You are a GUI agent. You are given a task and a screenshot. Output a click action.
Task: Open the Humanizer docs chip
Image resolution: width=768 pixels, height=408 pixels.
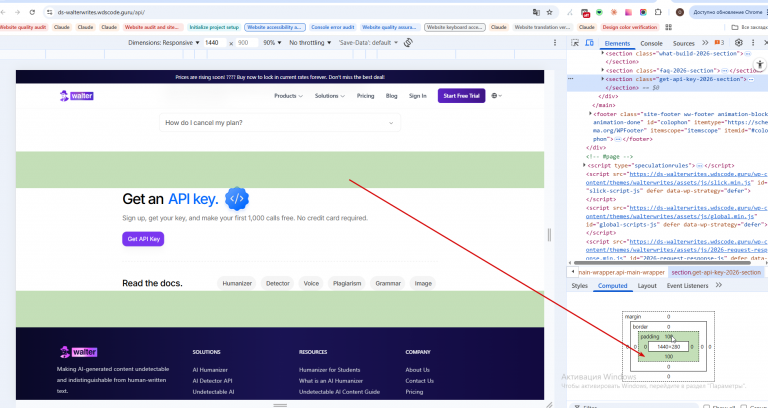pos(237,283)
